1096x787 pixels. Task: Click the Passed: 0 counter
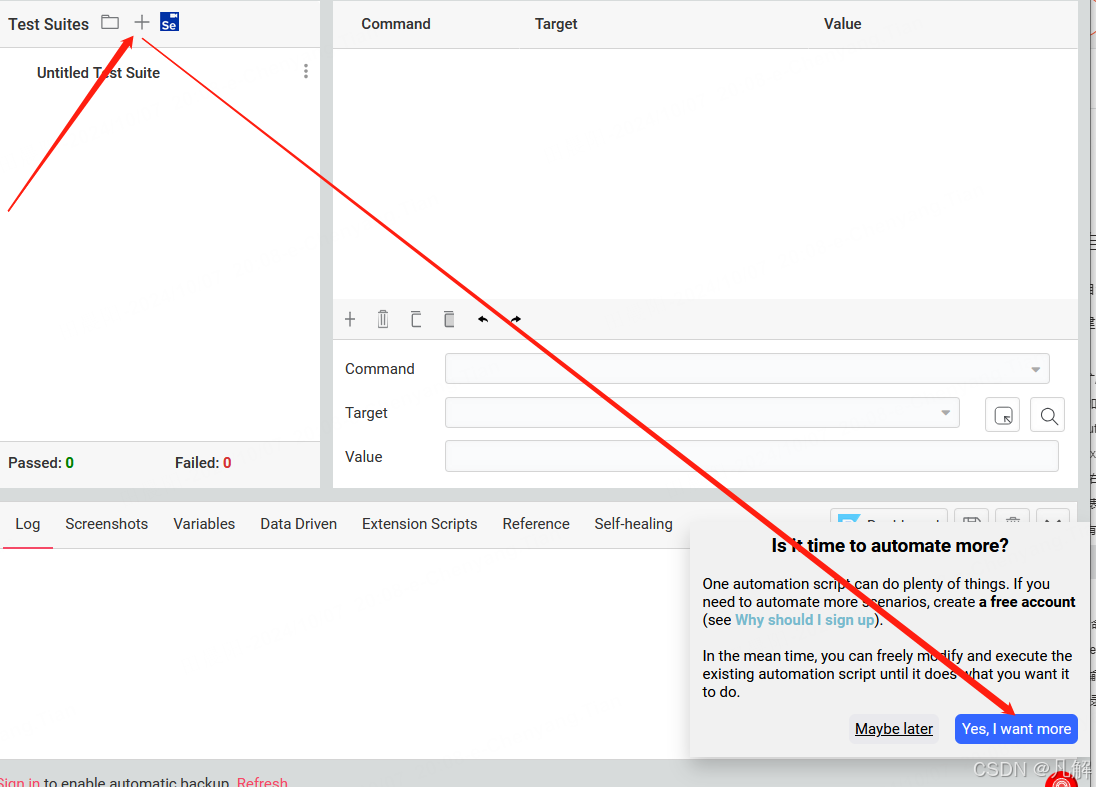[41, 463]
